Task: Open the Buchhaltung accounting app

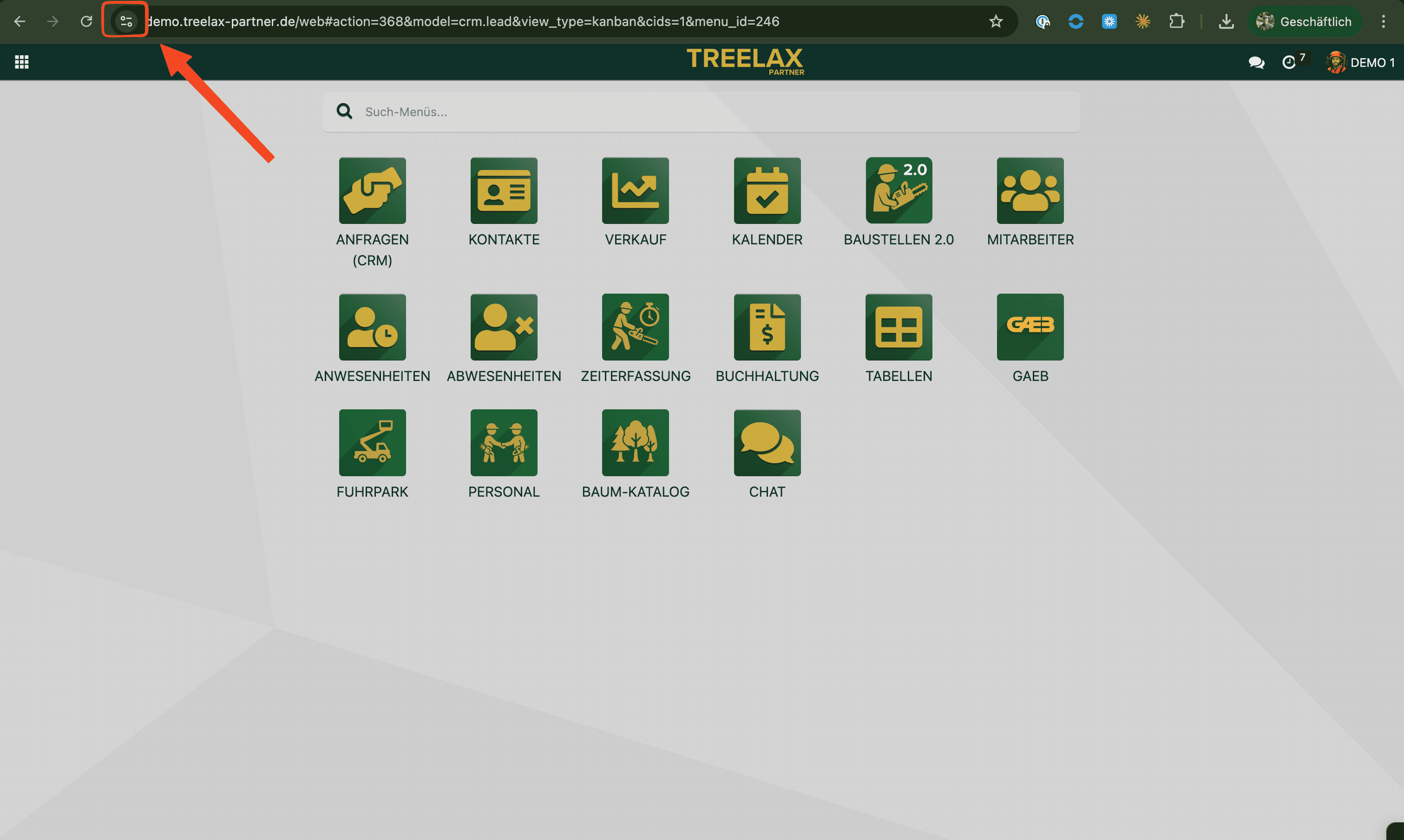Action: click(x=767, y=327)
